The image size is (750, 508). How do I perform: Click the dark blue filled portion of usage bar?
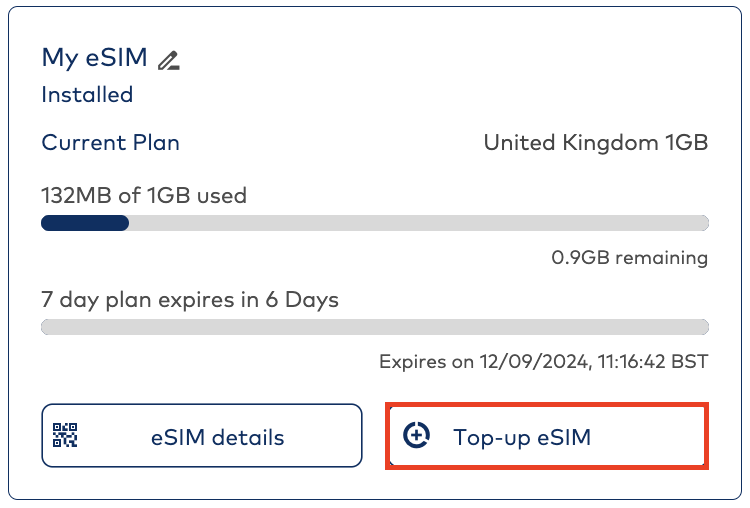coord(84,223)
